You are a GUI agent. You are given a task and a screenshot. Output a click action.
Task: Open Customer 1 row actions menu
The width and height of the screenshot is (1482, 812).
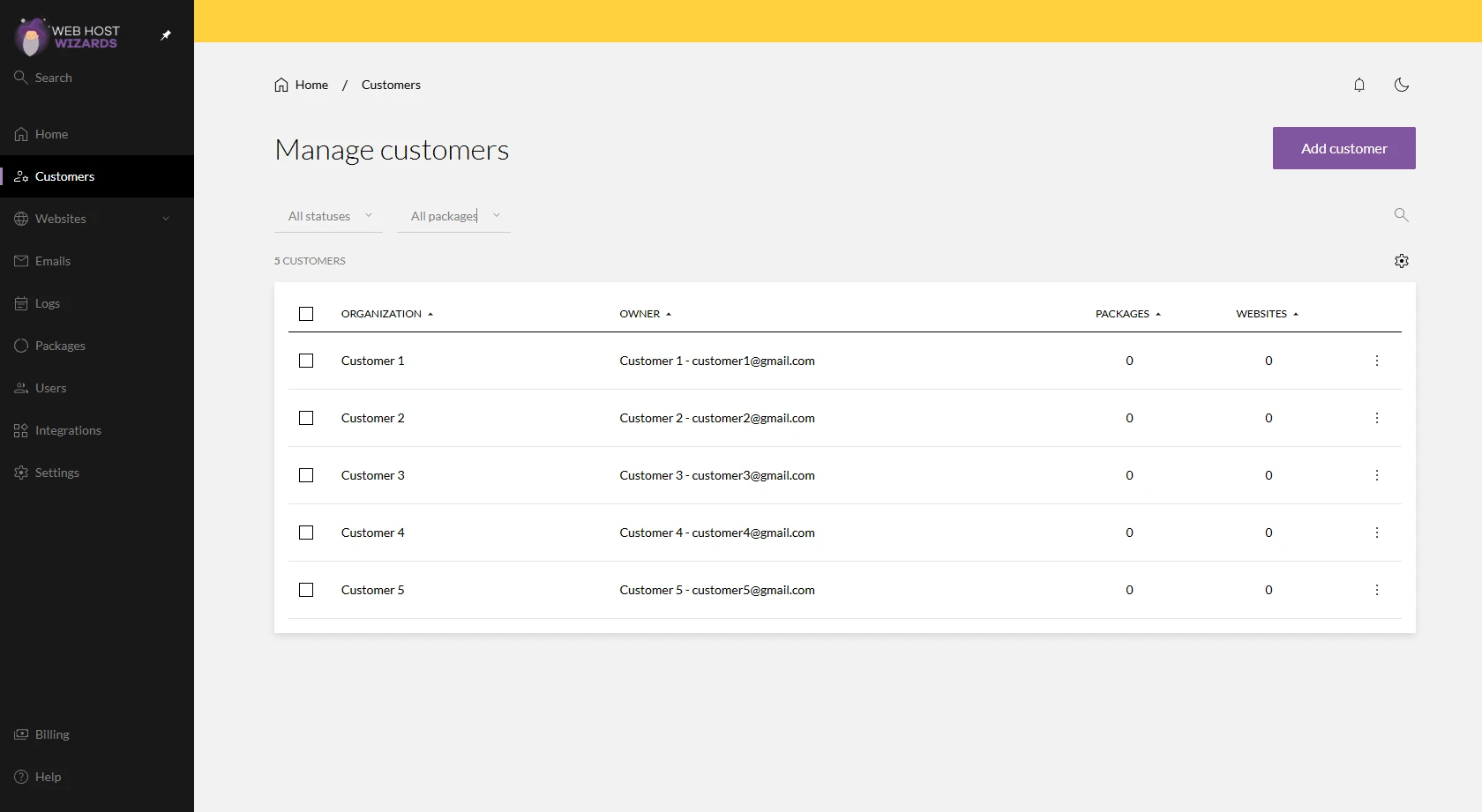pos(1377,361)
